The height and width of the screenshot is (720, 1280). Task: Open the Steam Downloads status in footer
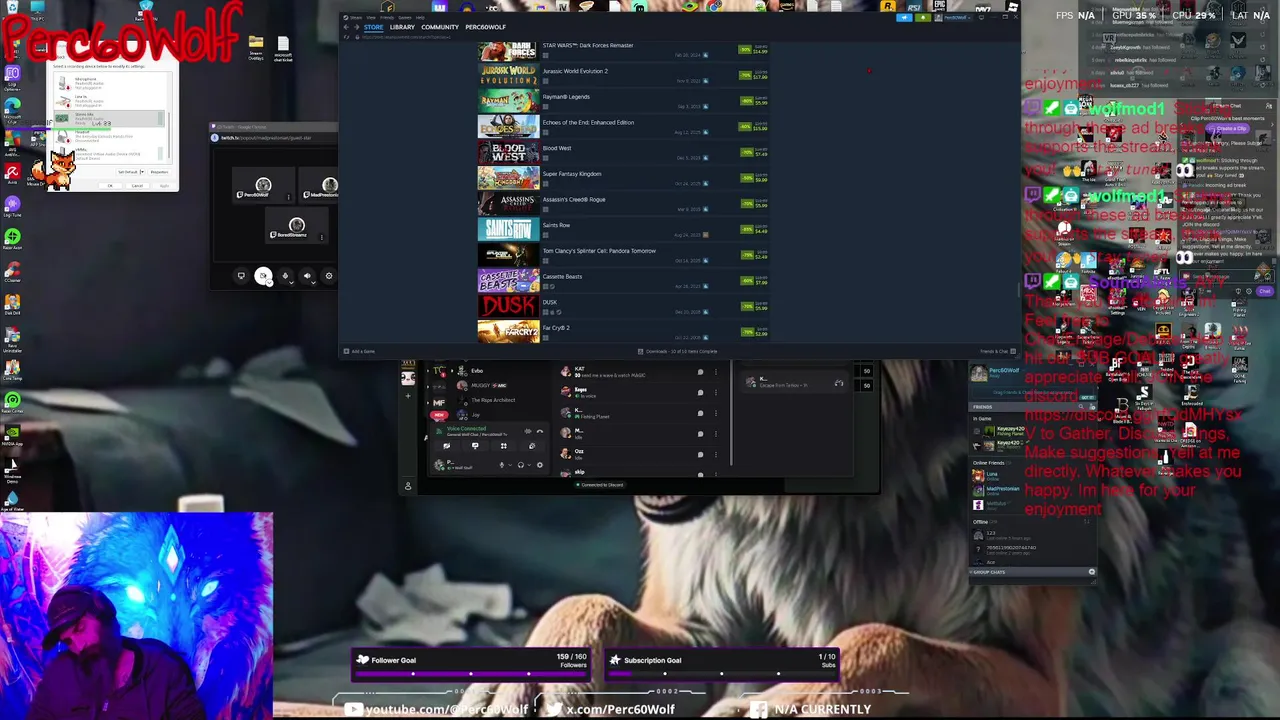(678, 351)
